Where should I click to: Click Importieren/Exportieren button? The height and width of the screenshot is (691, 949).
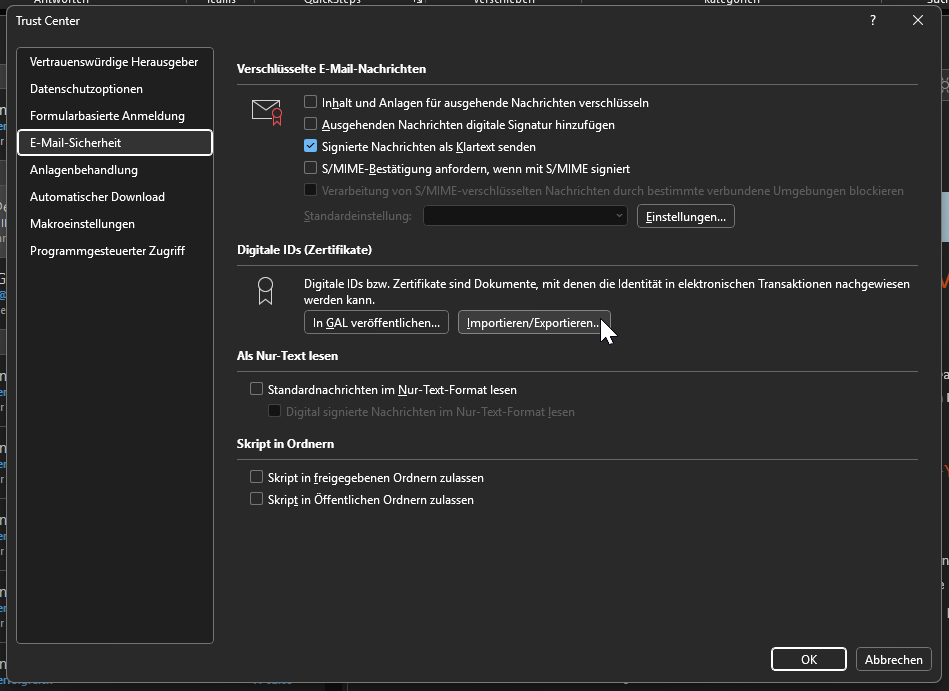[533, 323]
